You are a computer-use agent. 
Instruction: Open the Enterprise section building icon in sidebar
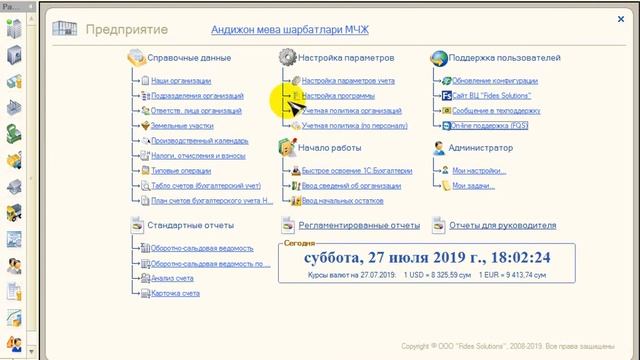pos(14,29)
